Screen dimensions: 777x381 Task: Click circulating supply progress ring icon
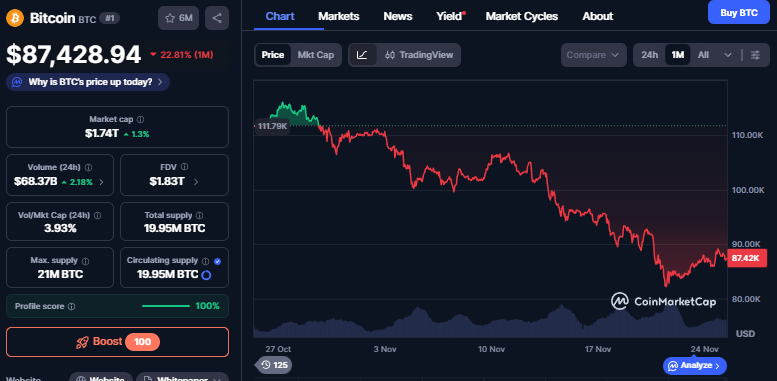(206, 274)
